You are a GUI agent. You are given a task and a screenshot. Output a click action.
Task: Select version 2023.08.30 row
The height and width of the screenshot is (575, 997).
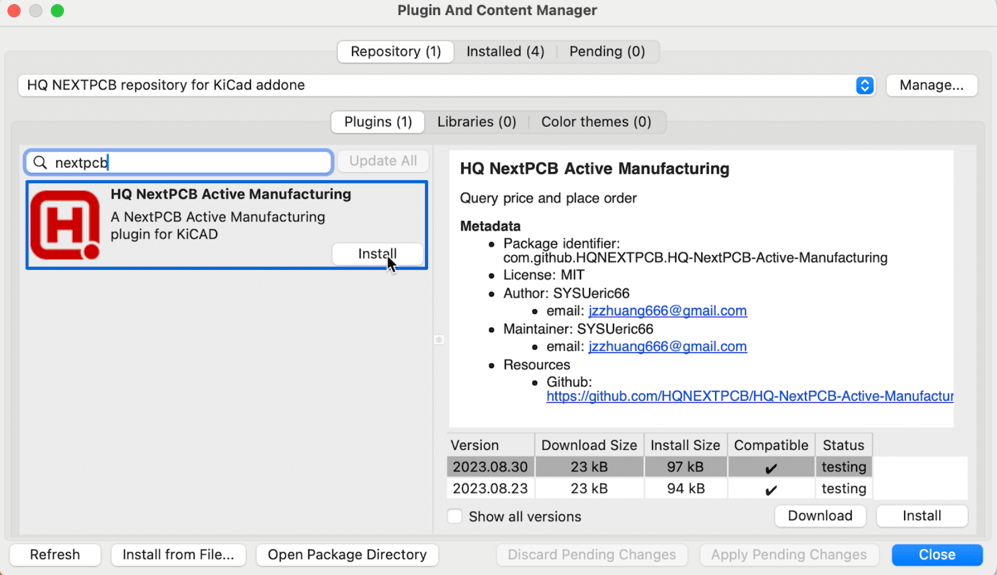point(659,467)
